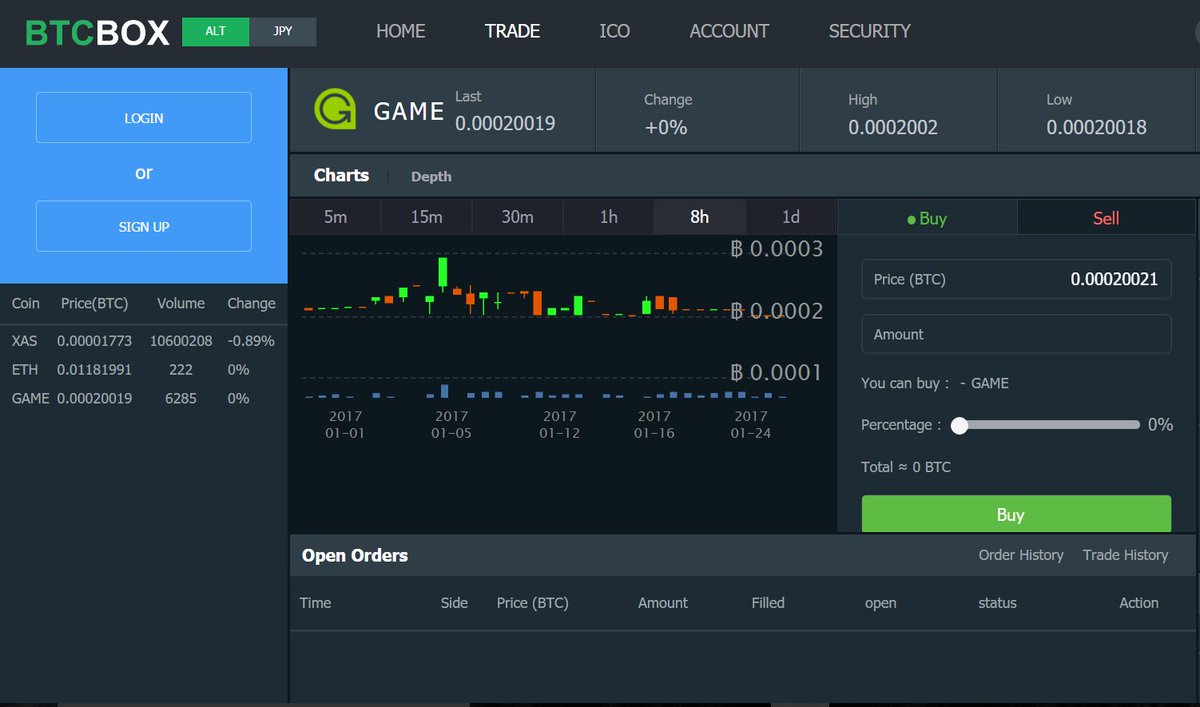Image resolution: width=1200 pixels, height=707 pixels.
Task: Set chart interval to 8h
Action: tap(699, 217)
